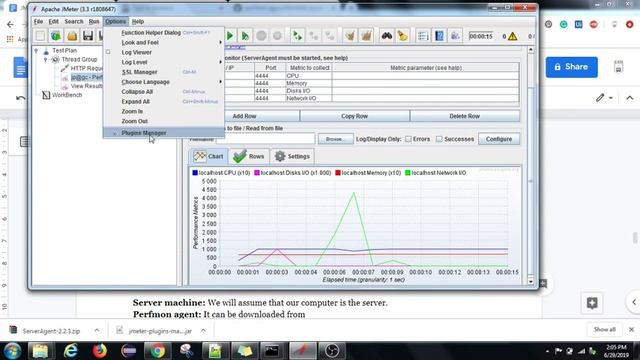Screen dimensions: 640x360
Task: Save the test plan with the floppy icon
Action: pos(88,36)
